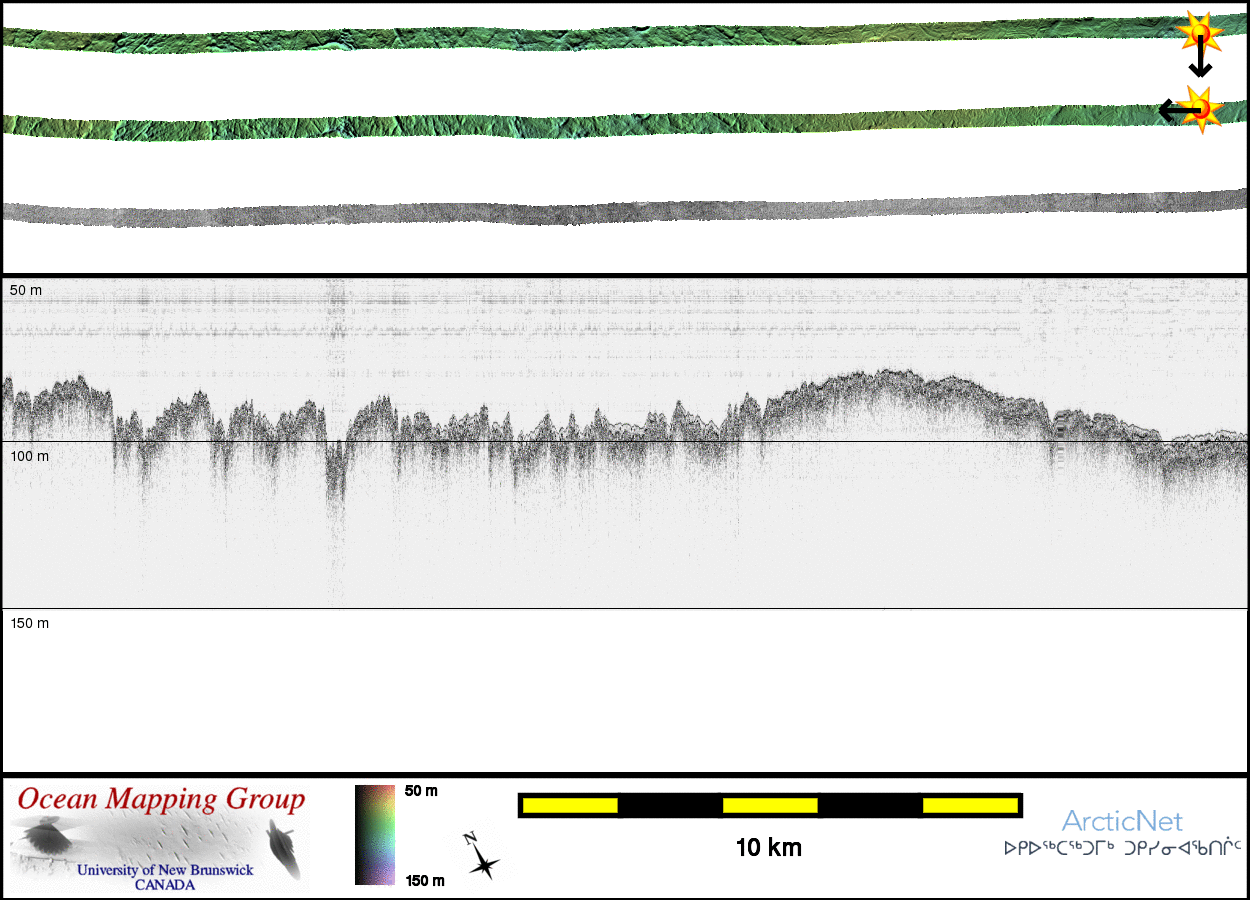Click the yellow-black distance scale bar
Screen dimensions: 1250x900
point(769,805)
